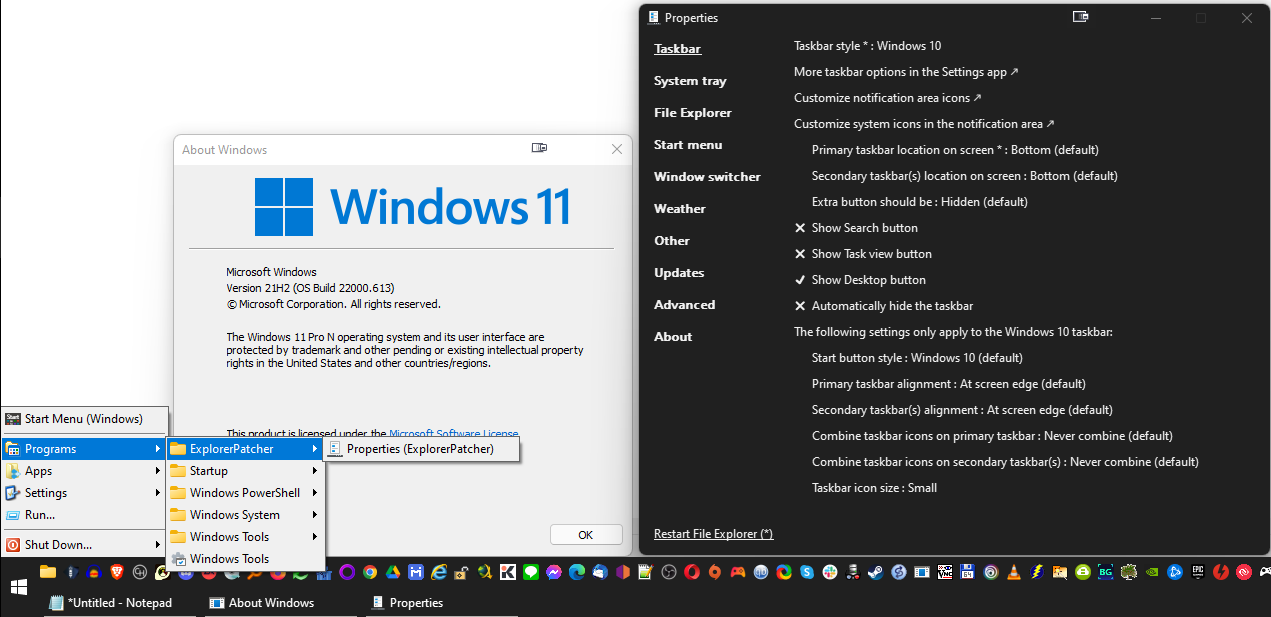Switch to System tray section
Image resolution: width=1271 pixels, height=617 pixels.
pyautogui.click(x=690, y=81)
